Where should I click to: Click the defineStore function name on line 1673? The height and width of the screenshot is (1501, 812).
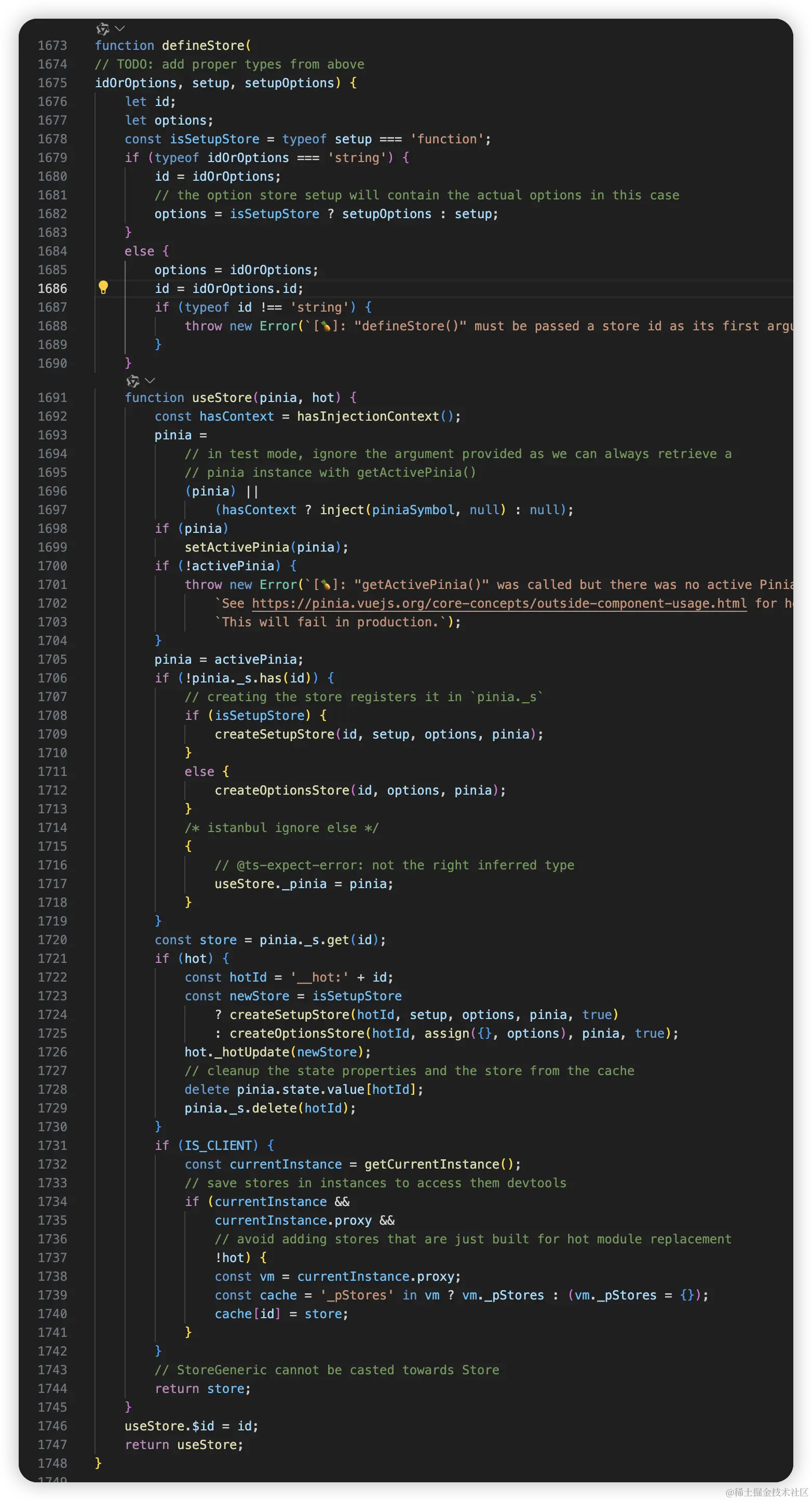(x=204, y=46)
